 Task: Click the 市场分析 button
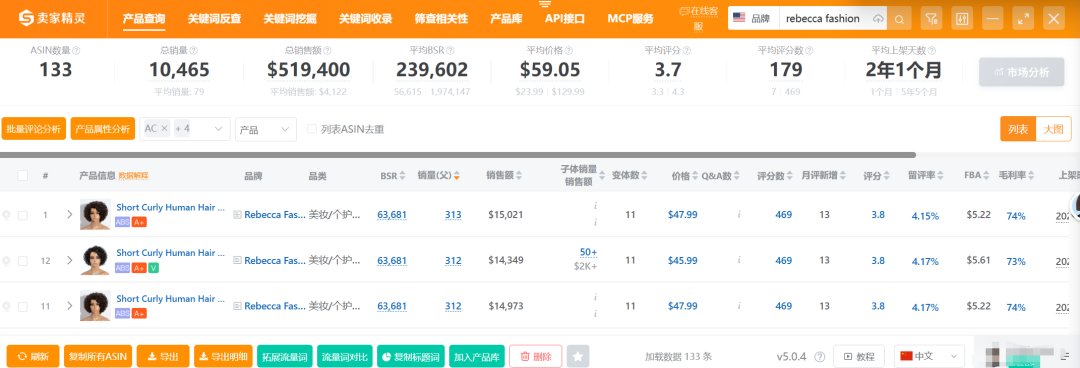coord(1021,72)
